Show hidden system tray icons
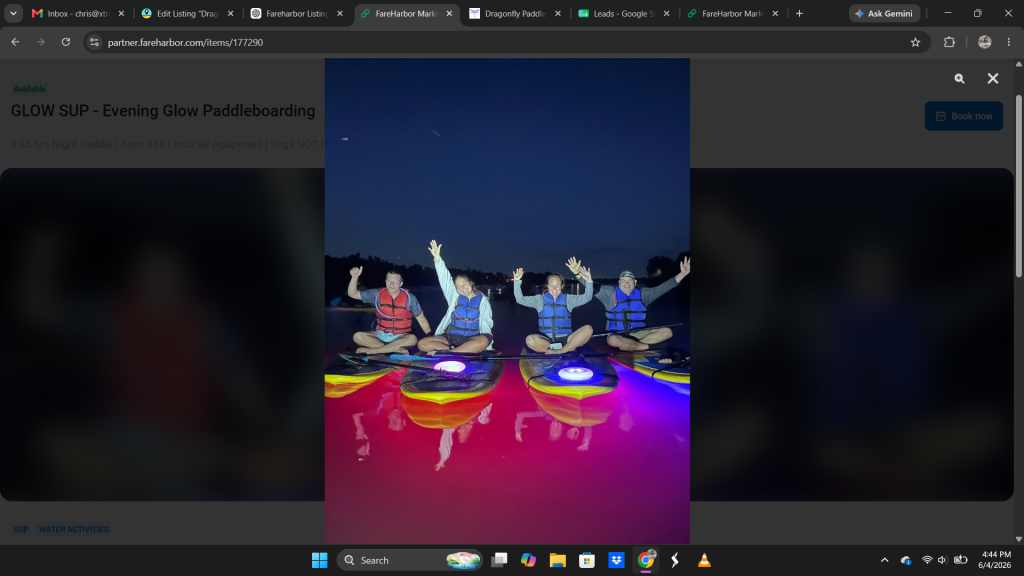1024x576 pixels. tap(884, 560)
